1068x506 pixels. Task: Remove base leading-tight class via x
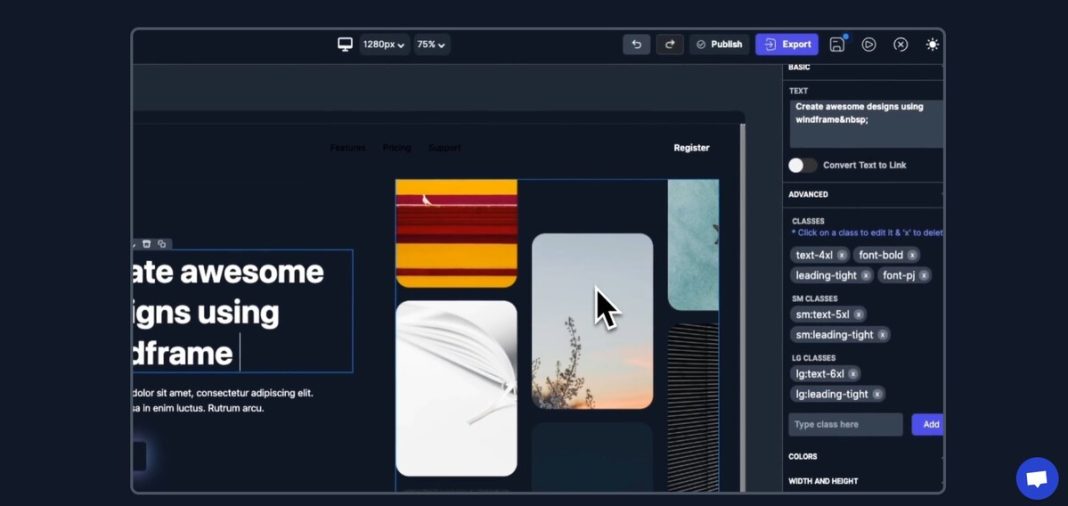click(866, 276)
